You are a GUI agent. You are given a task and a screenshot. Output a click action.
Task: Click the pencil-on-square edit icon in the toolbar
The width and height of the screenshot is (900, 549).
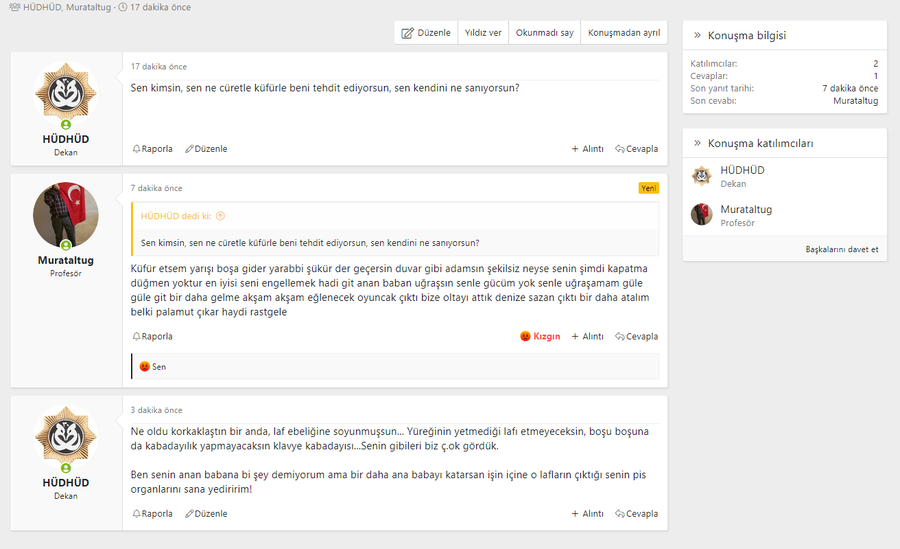coord(408,33)
